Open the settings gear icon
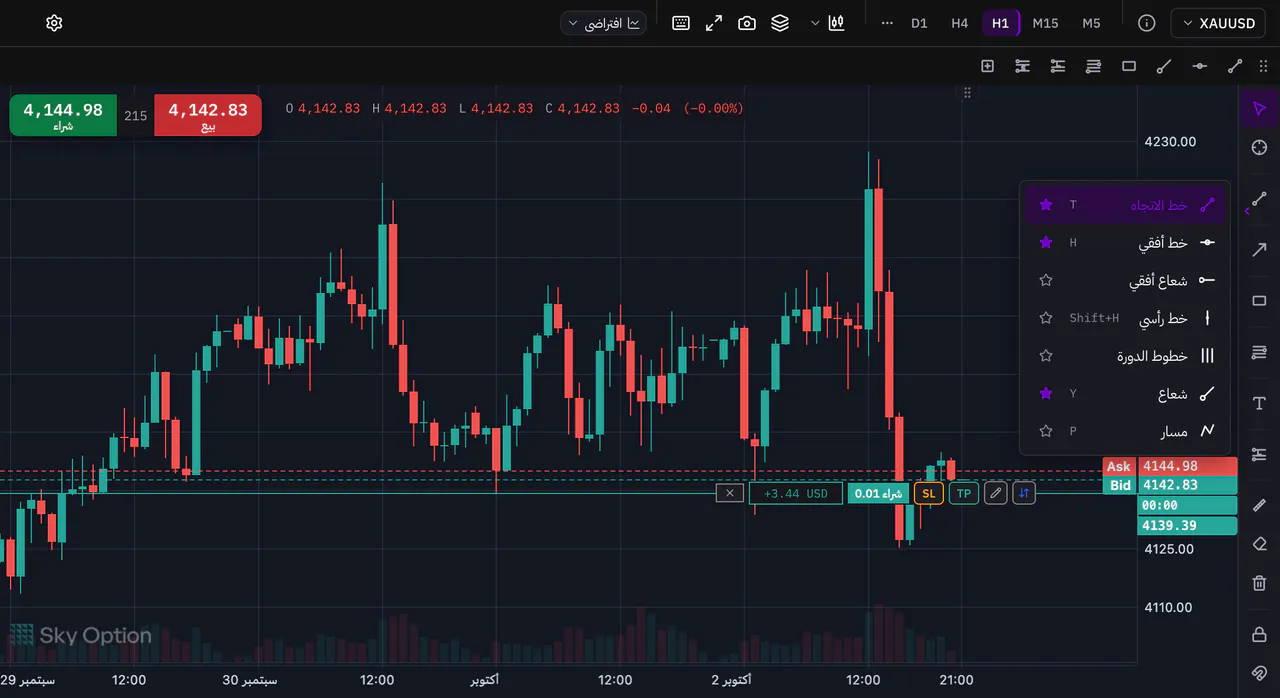The image size is (1280, 698). 54,23
